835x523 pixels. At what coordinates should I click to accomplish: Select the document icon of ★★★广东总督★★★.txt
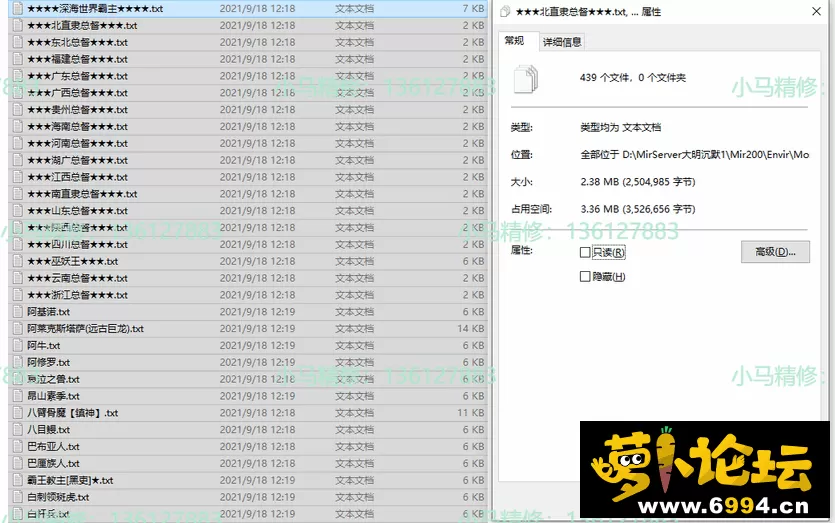(18, 76)
